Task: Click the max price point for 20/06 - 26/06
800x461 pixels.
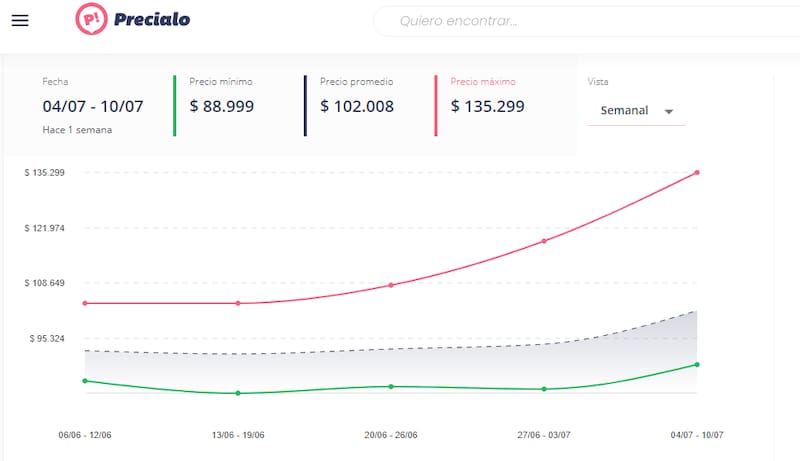Action: [391, 285]
